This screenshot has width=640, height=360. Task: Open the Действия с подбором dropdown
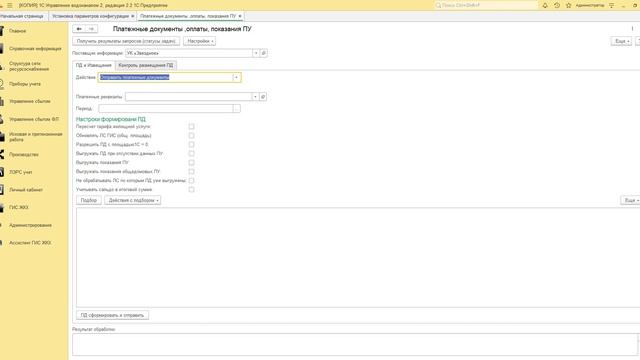pyautogui.click(x=133, y=200)
